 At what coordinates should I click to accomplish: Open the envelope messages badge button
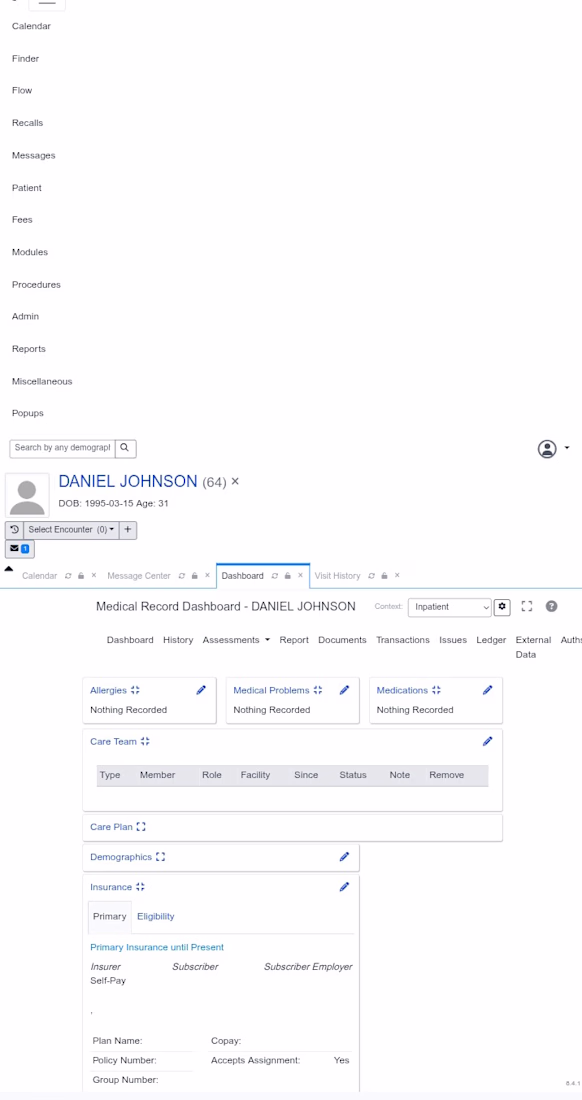click(x=20, y=549)
